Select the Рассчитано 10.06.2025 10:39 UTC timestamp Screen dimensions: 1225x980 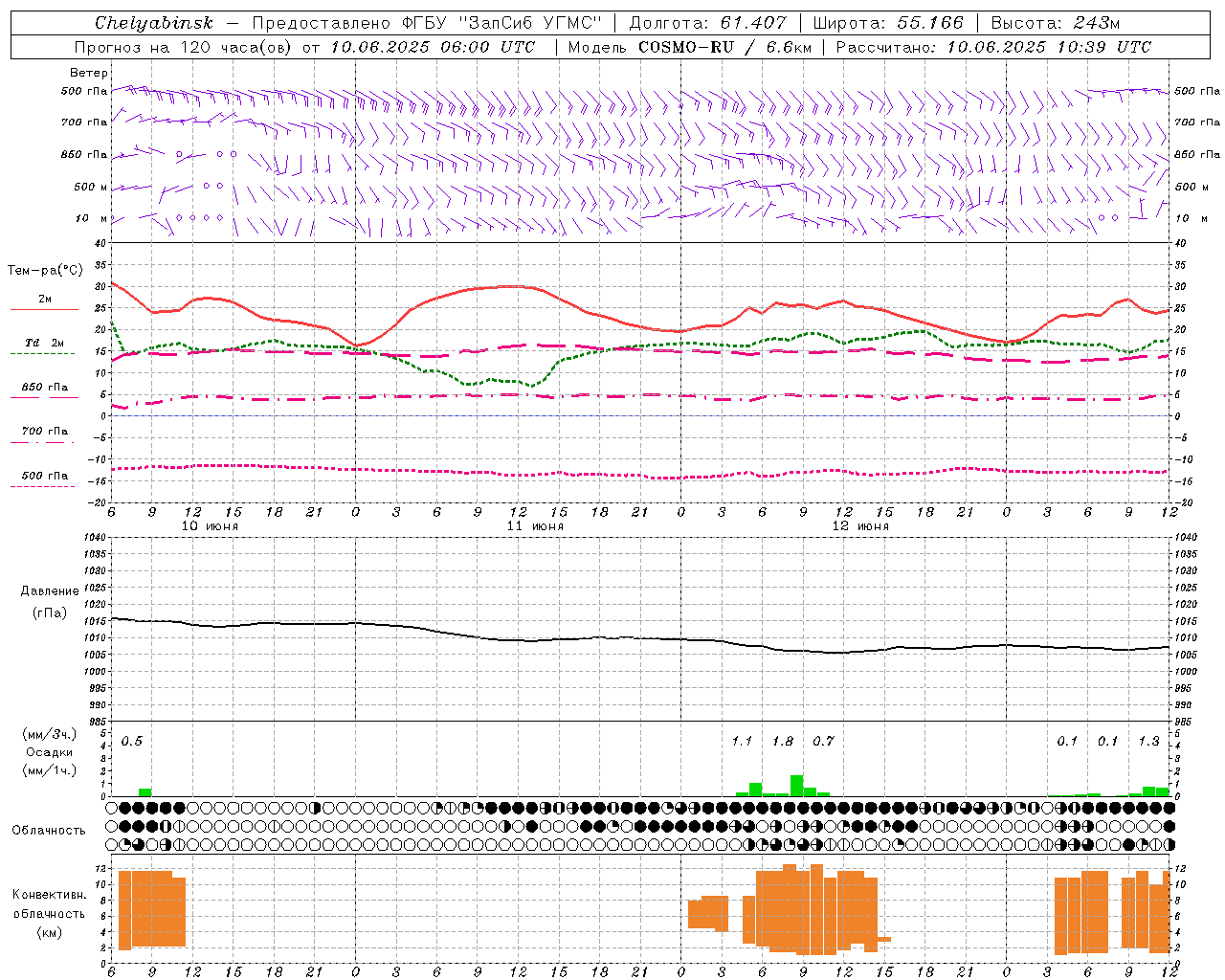[x=994, y=47]
